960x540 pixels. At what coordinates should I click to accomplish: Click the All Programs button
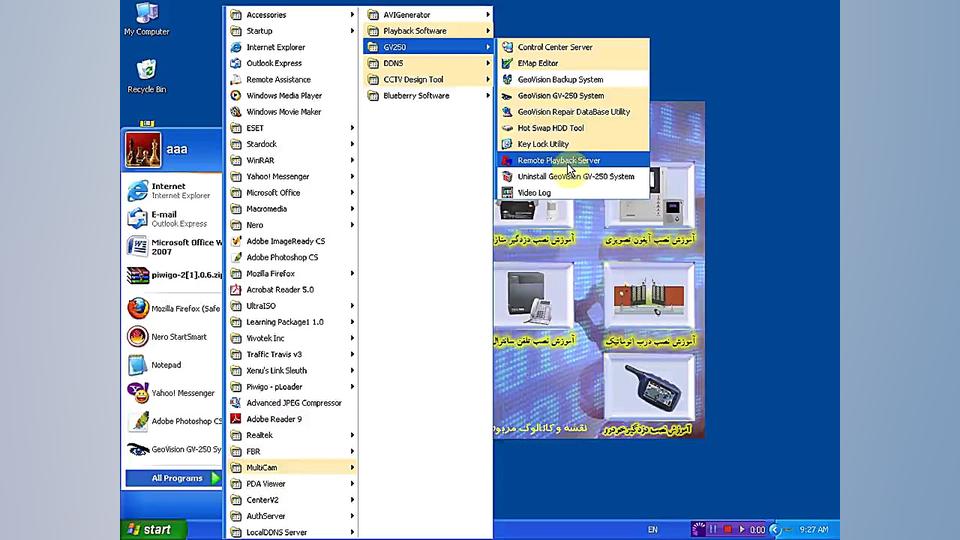[x=173, y=478]
